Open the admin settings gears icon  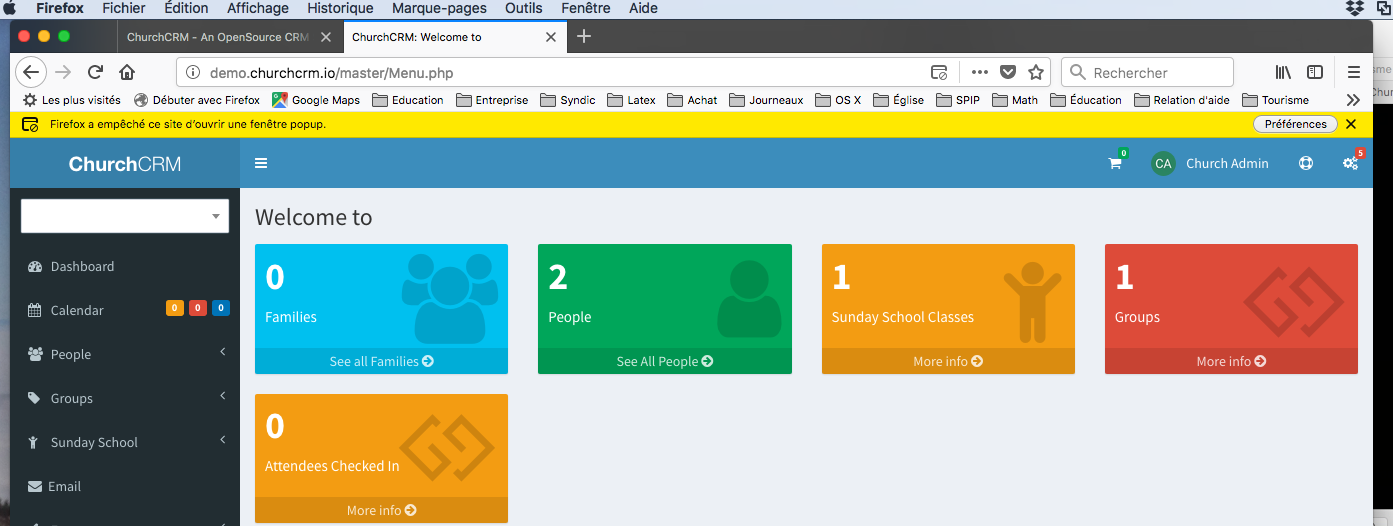click(x=1350, y=163)
